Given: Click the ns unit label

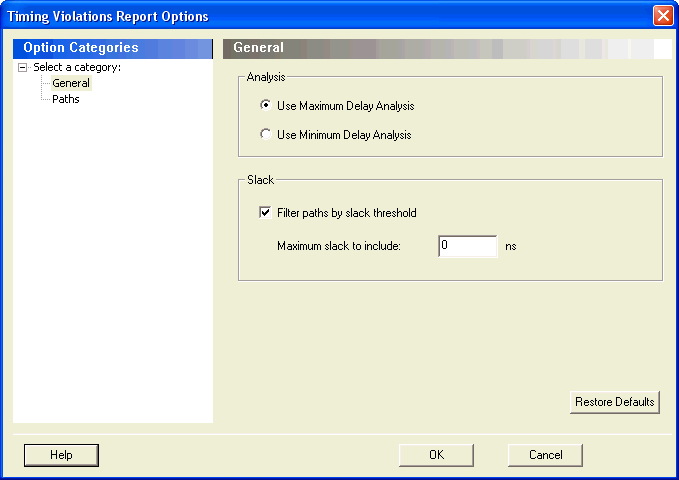Looking at the screenshot, I should [511, 246].
